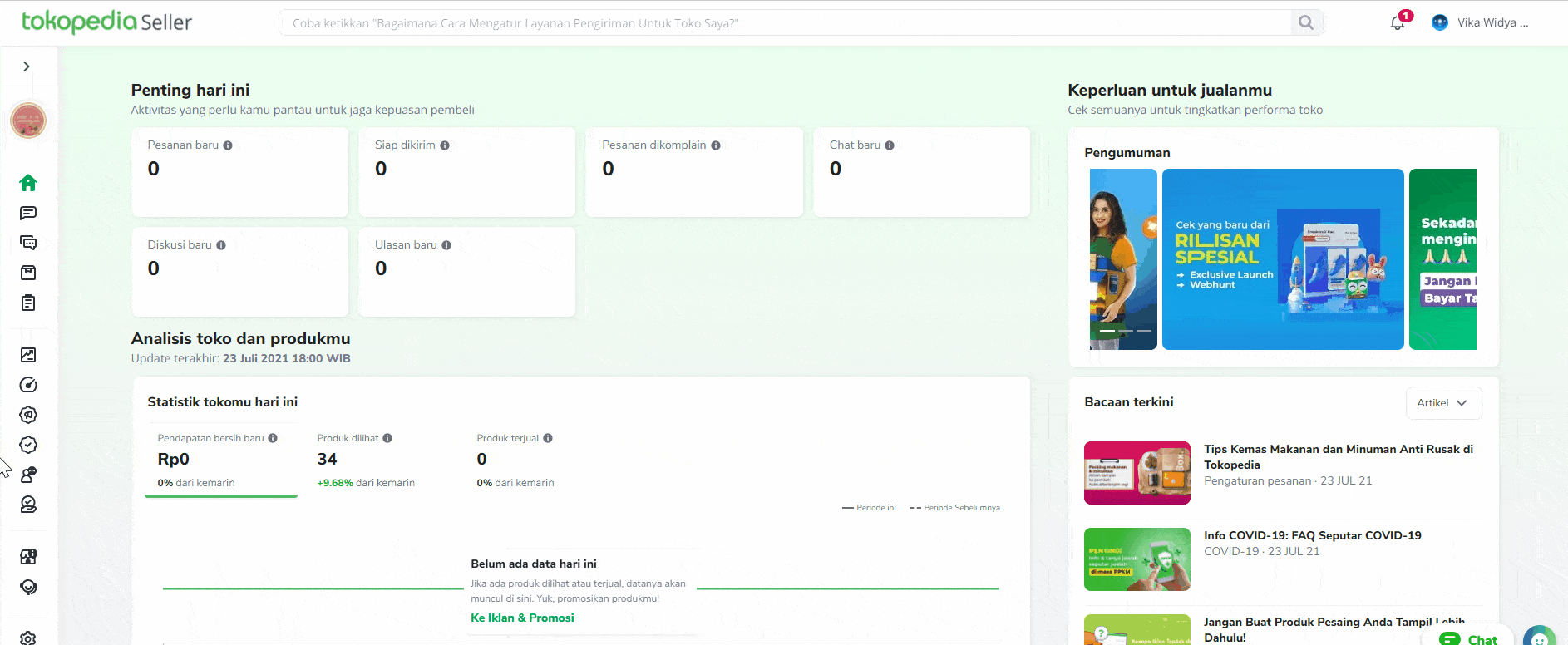Click the Periode Sebelumnya chart legend
Viewport: 1568px width, 645px height.
click(x=955, y=508)
